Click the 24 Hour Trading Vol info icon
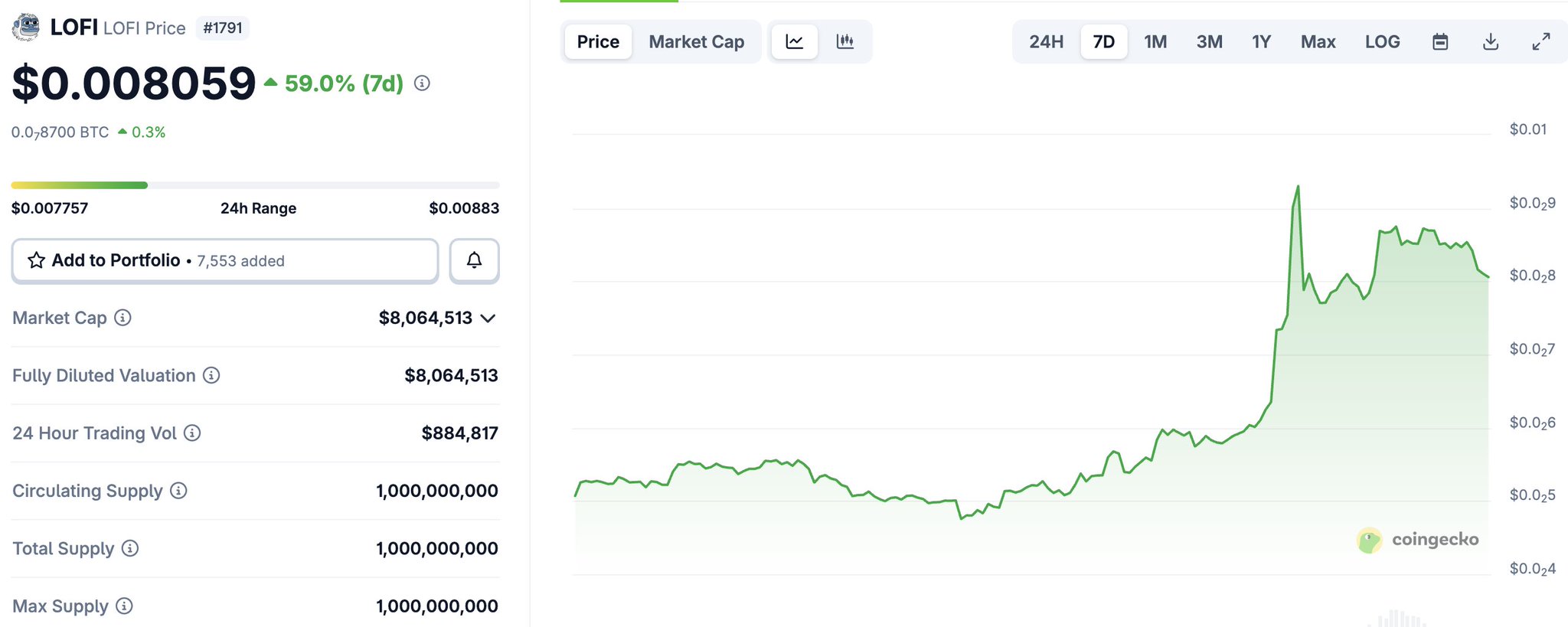This screenshot has height=627, width=1568. [193, 433]
